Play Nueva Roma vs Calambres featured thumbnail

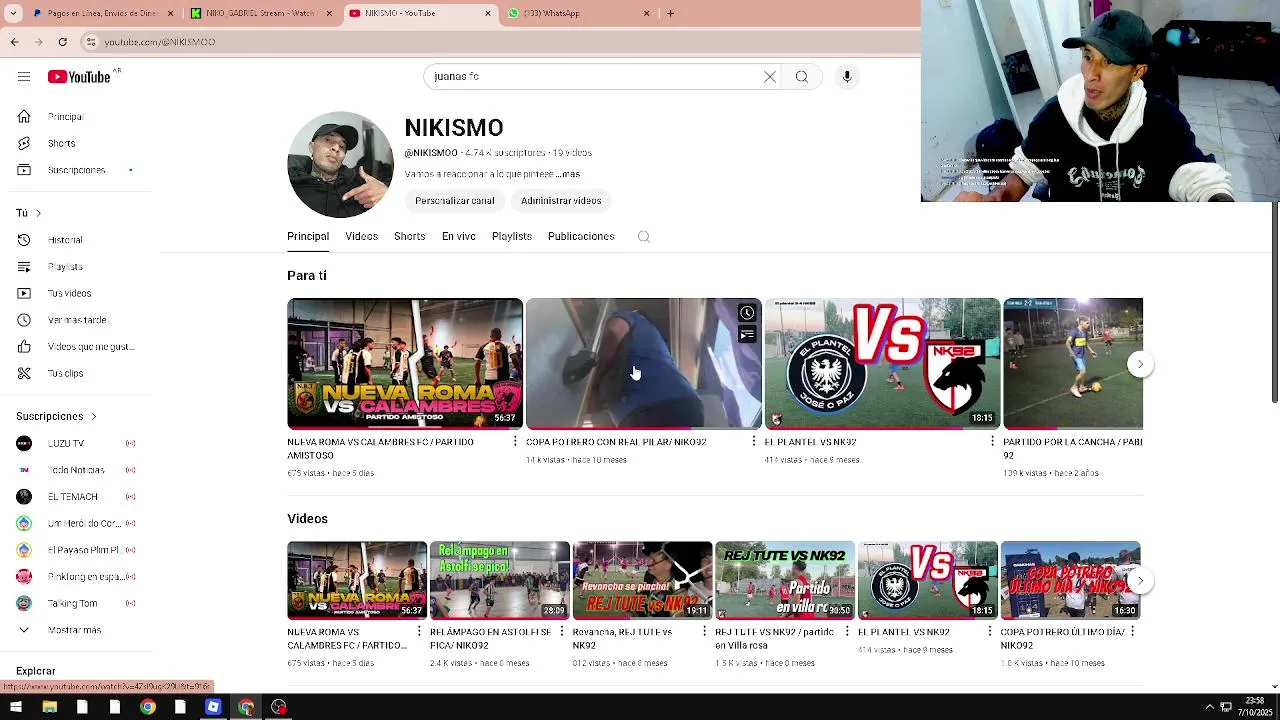[405, 364]
